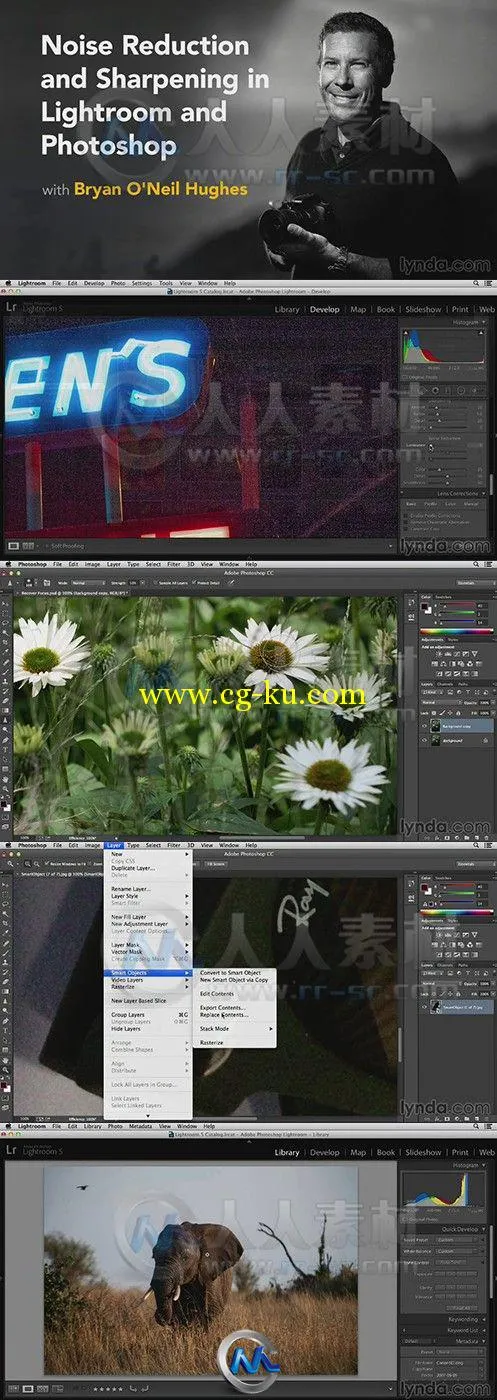This screenshot has height=1400, width=497.
Task: Select Move tool in flowers Photoshop window
Action: point(6,604)
